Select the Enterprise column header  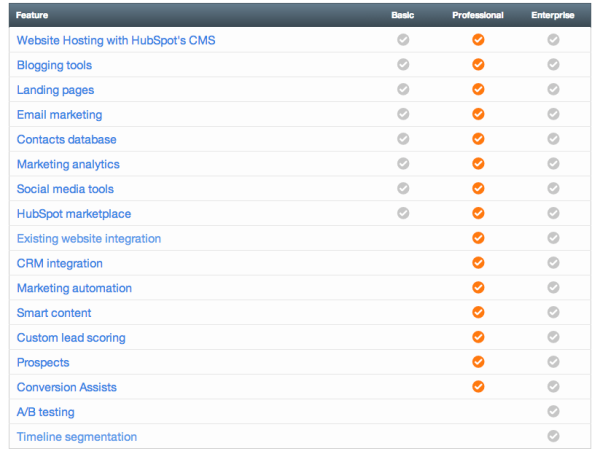tap(553, 15)
